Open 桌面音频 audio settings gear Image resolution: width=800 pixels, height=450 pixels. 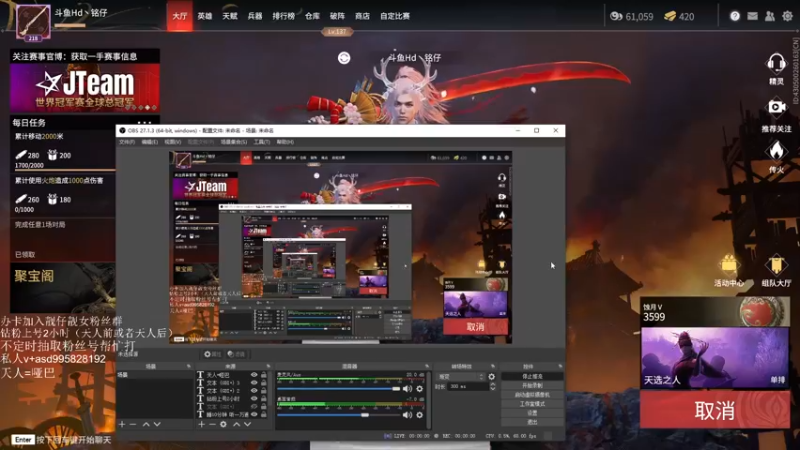coord(419,415)
